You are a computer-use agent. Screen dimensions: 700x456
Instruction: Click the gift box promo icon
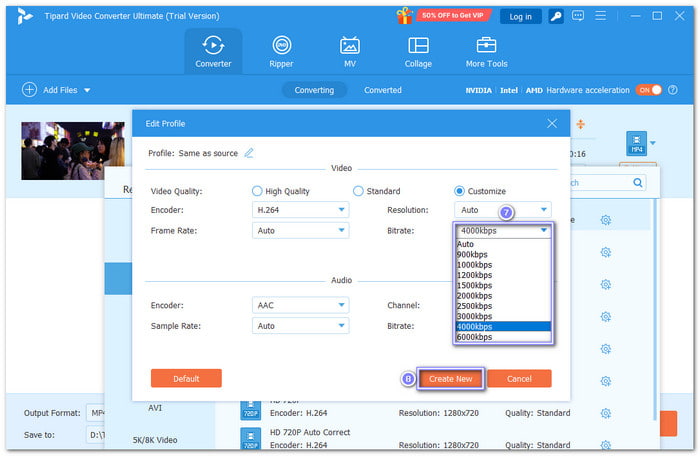coord(404,16)
